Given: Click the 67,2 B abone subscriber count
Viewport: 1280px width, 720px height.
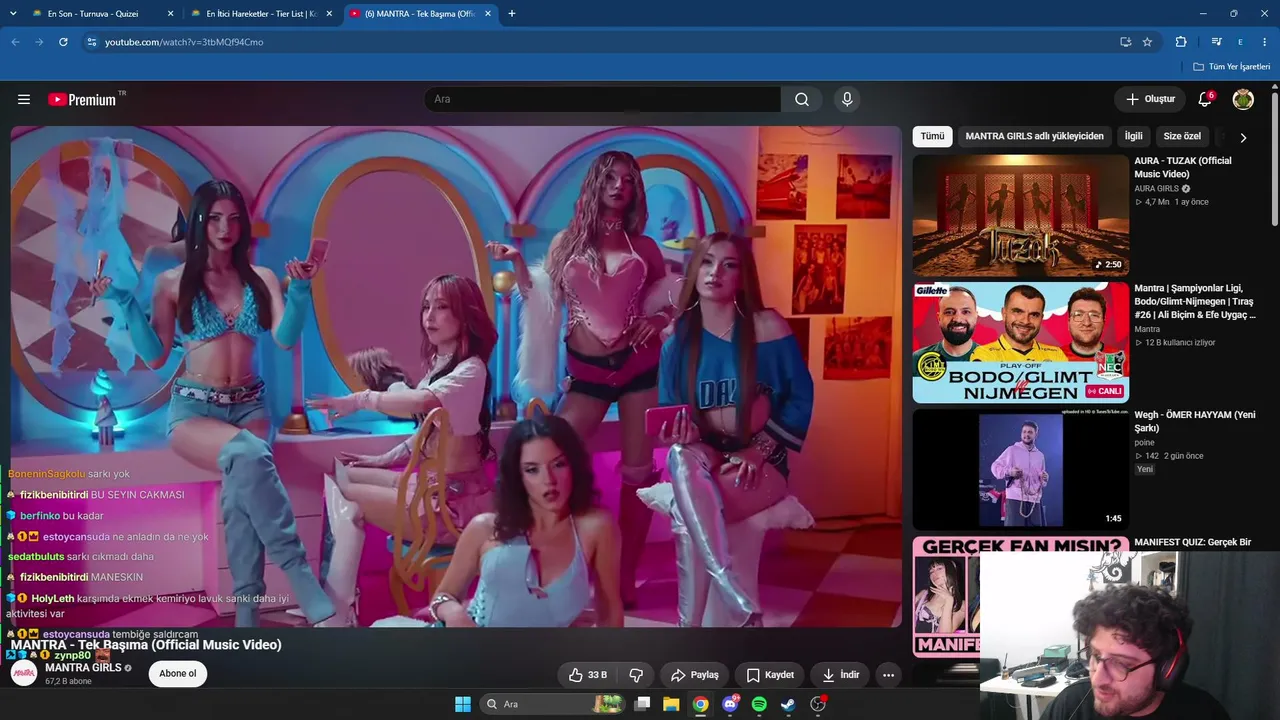Looking at the screenshot, I should click(x=68, y=682).
